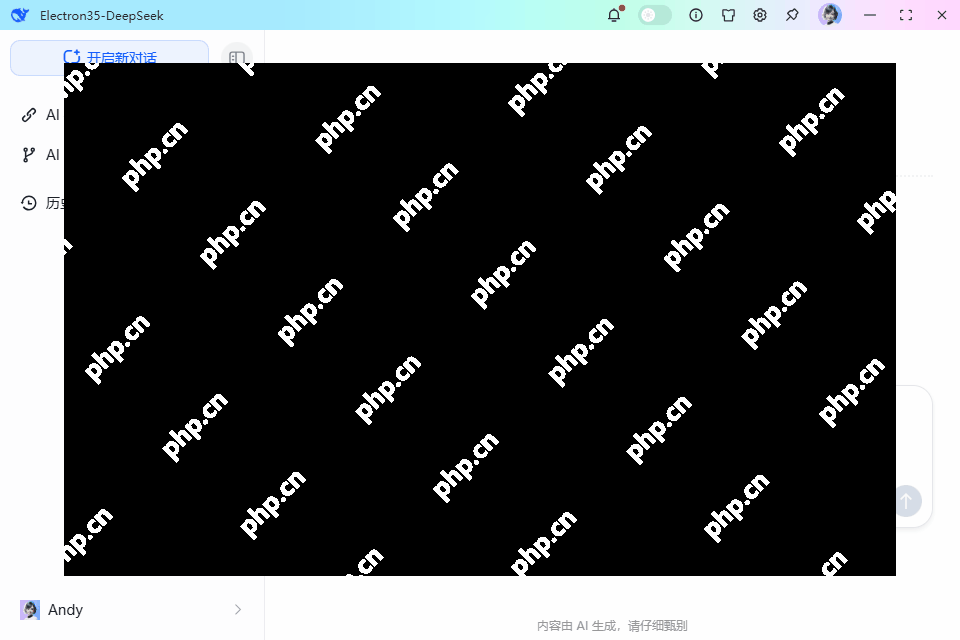Select the branch-icon AI sidebar item

point(40,155)
